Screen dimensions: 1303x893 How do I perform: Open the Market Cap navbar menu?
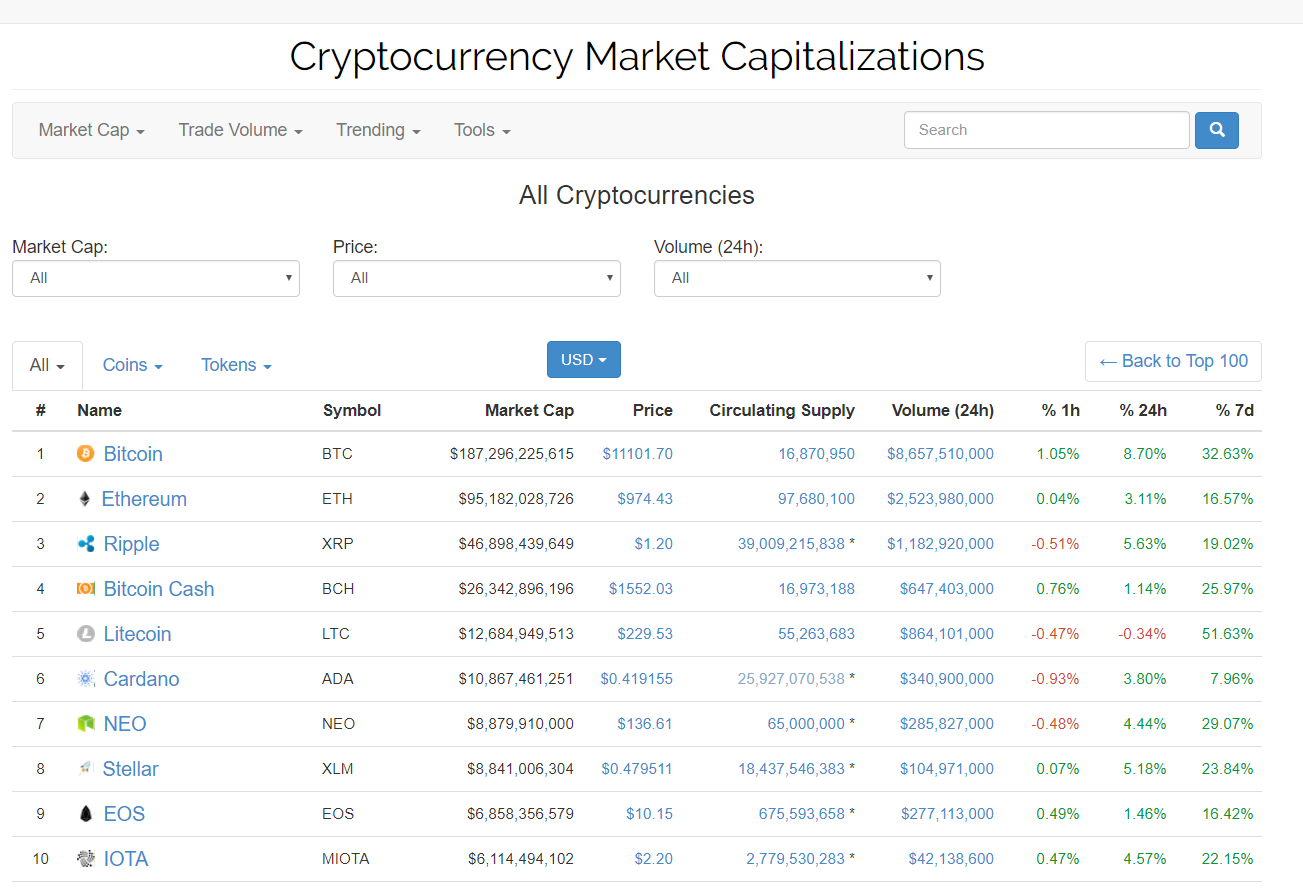(92, 130)
